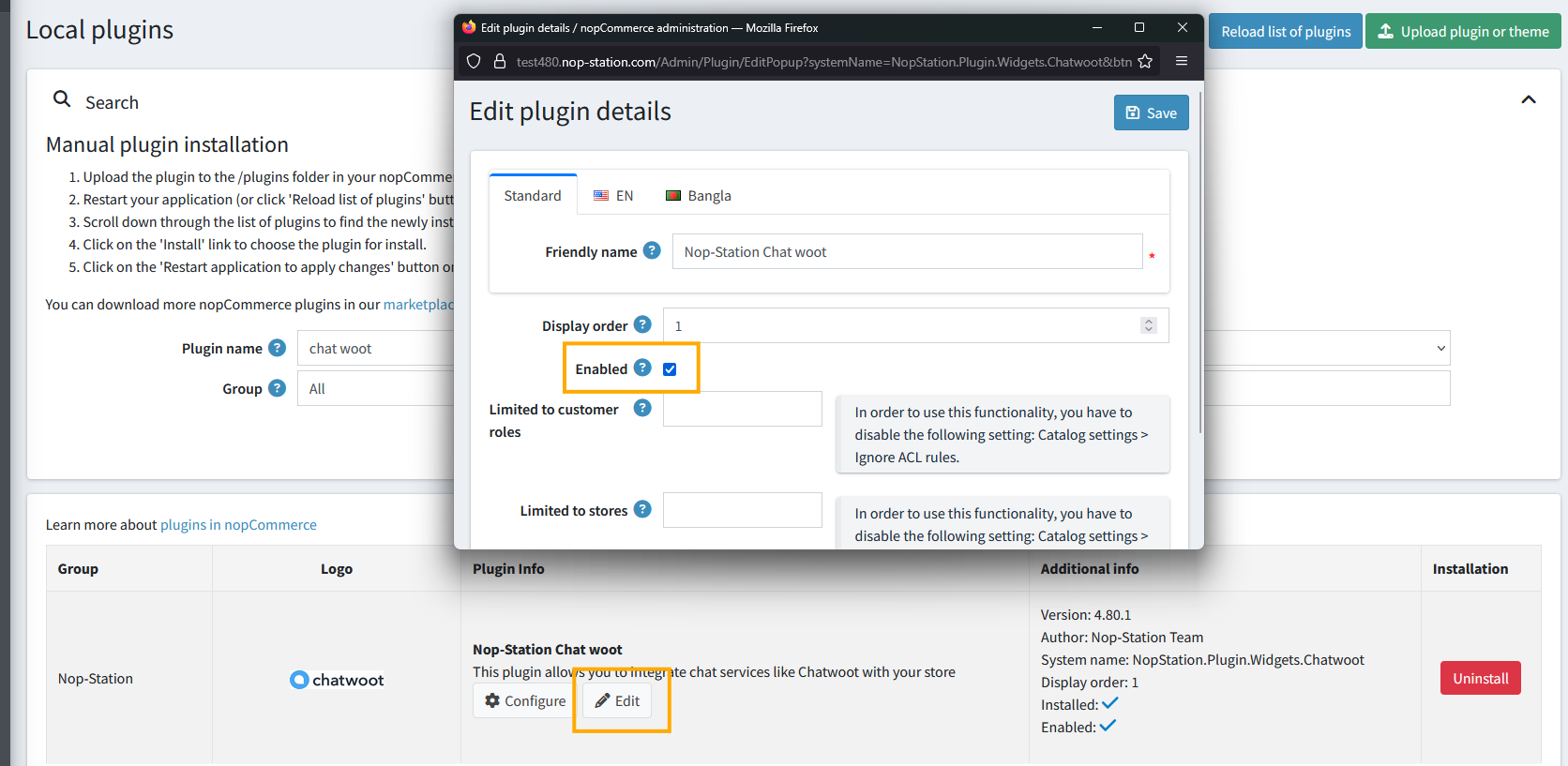The height and width of the screenshot is (766, 1568).
Task: Click Upload plugin or theme button
Action: pos(1463,31)
